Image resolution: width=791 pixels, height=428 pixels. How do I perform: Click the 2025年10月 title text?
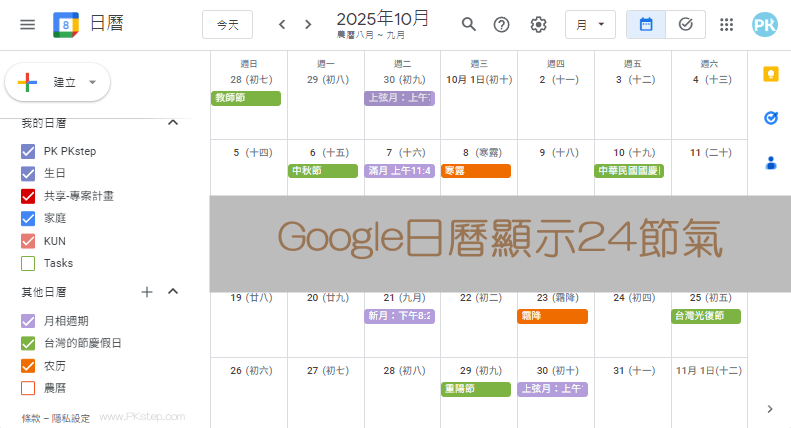[x=382, y=19]
